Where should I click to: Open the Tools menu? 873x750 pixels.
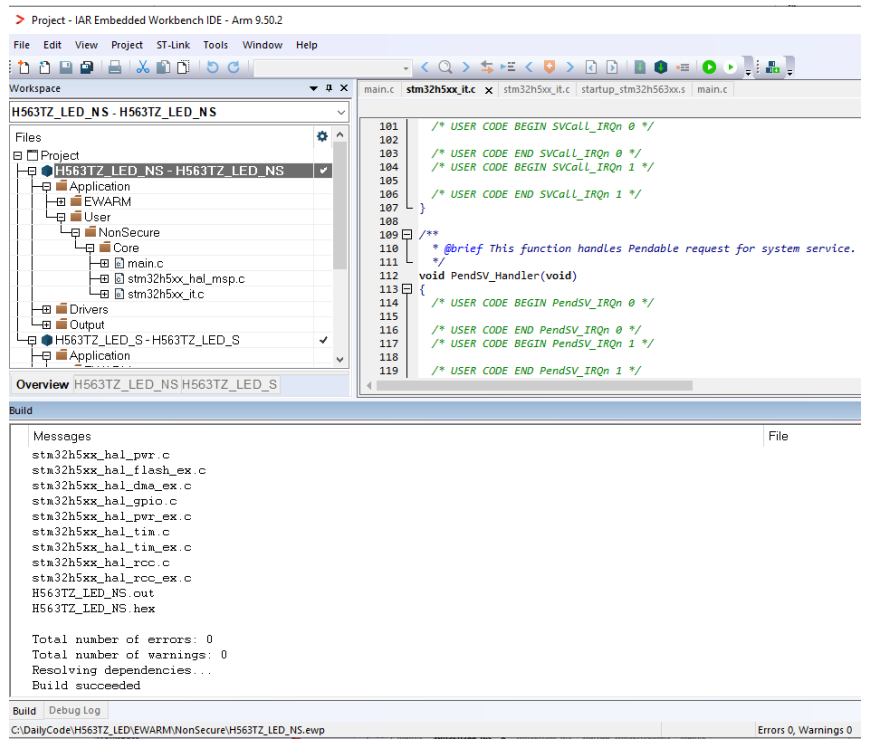(215, 45)
